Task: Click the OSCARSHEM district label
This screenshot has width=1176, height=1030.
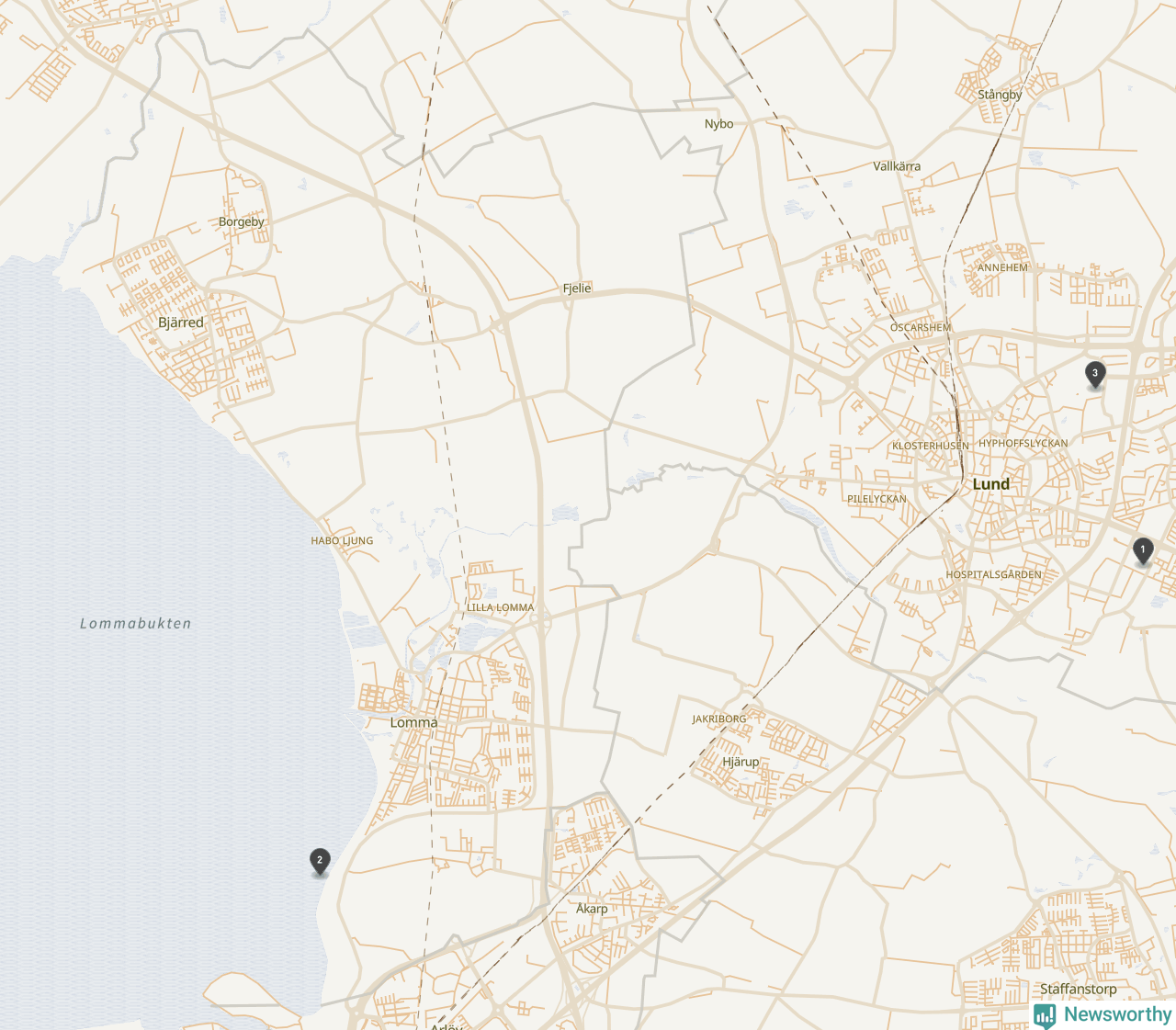Action: (x=921, y=327)
